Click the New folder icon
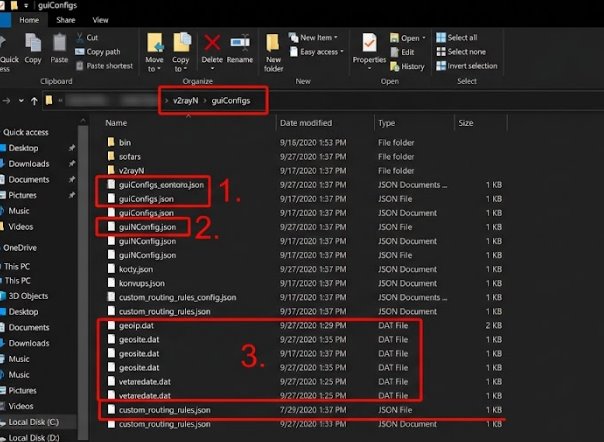 click(x=273, y=42)
